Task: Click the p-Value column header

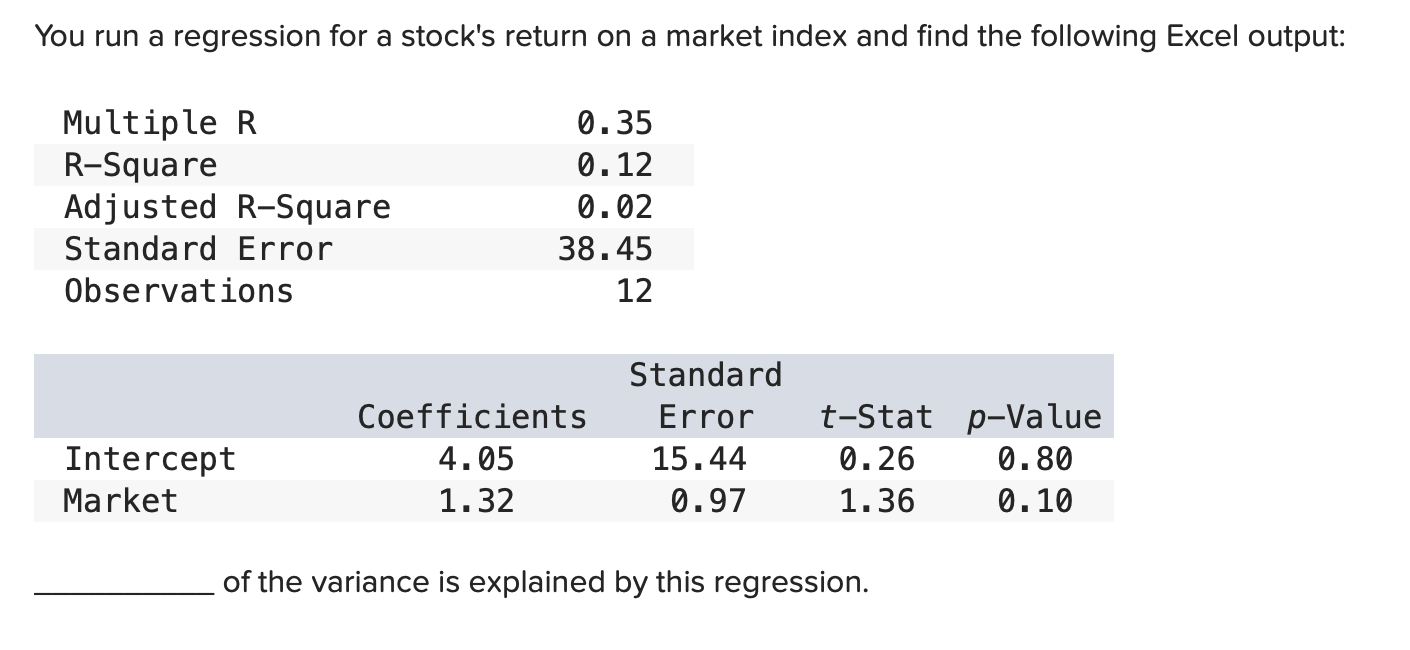Action: point(1034,416)
